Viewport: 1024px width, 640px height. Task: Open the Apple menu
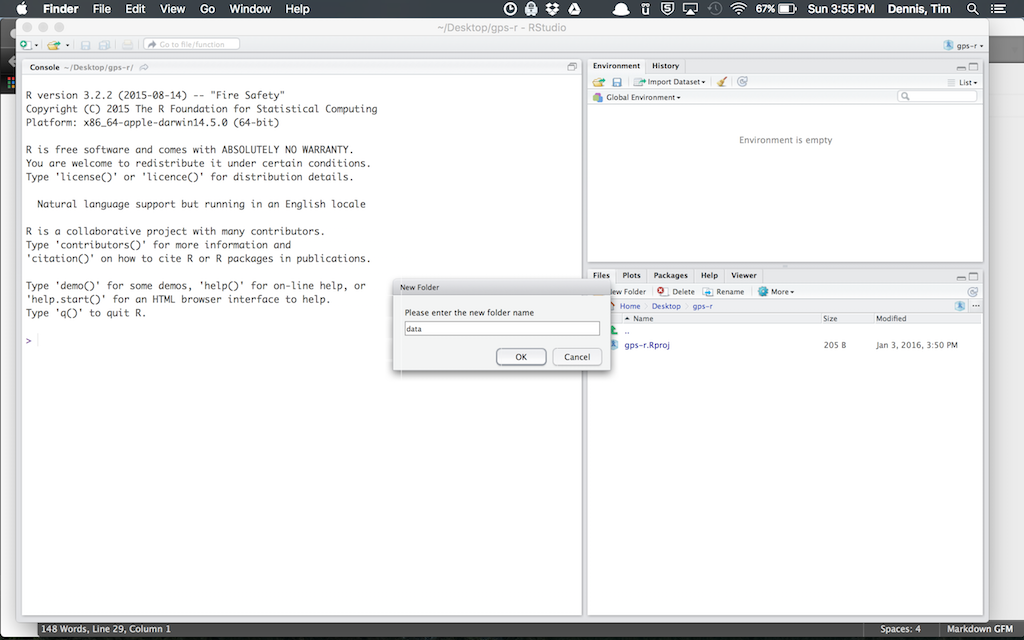pos(22,8)
